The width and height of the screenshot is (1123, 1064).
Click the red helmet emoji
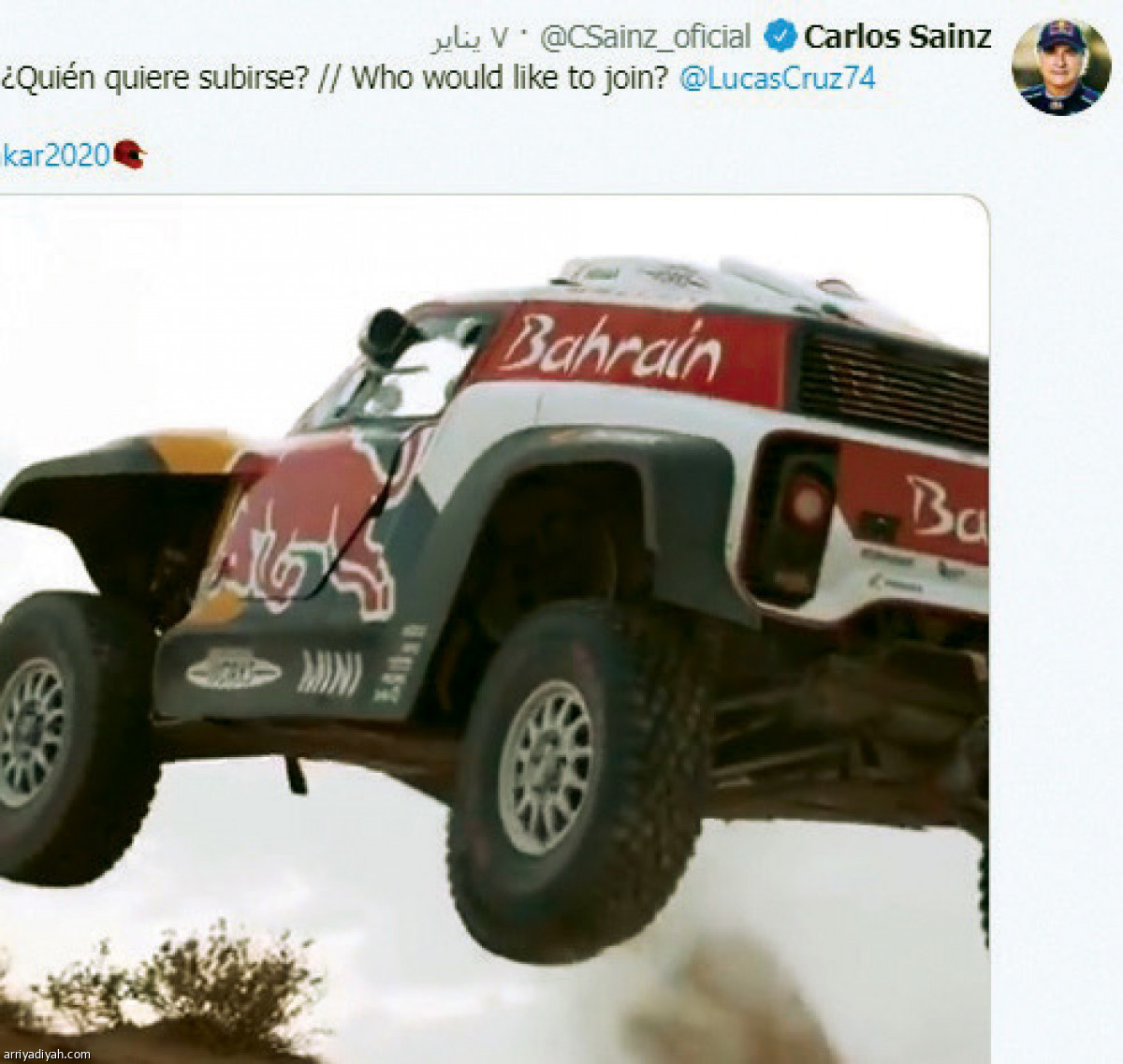130,154
